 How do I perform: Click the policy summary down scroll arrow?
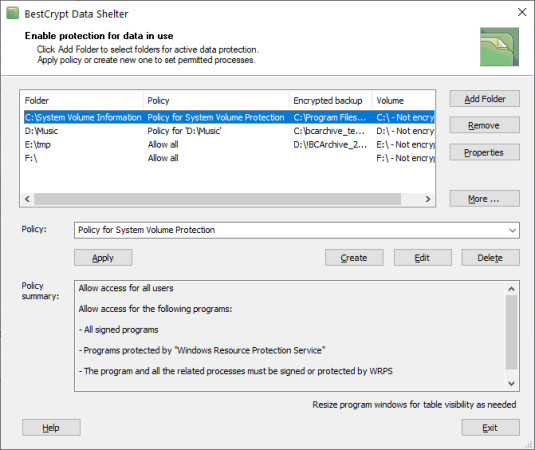(511, 383)
